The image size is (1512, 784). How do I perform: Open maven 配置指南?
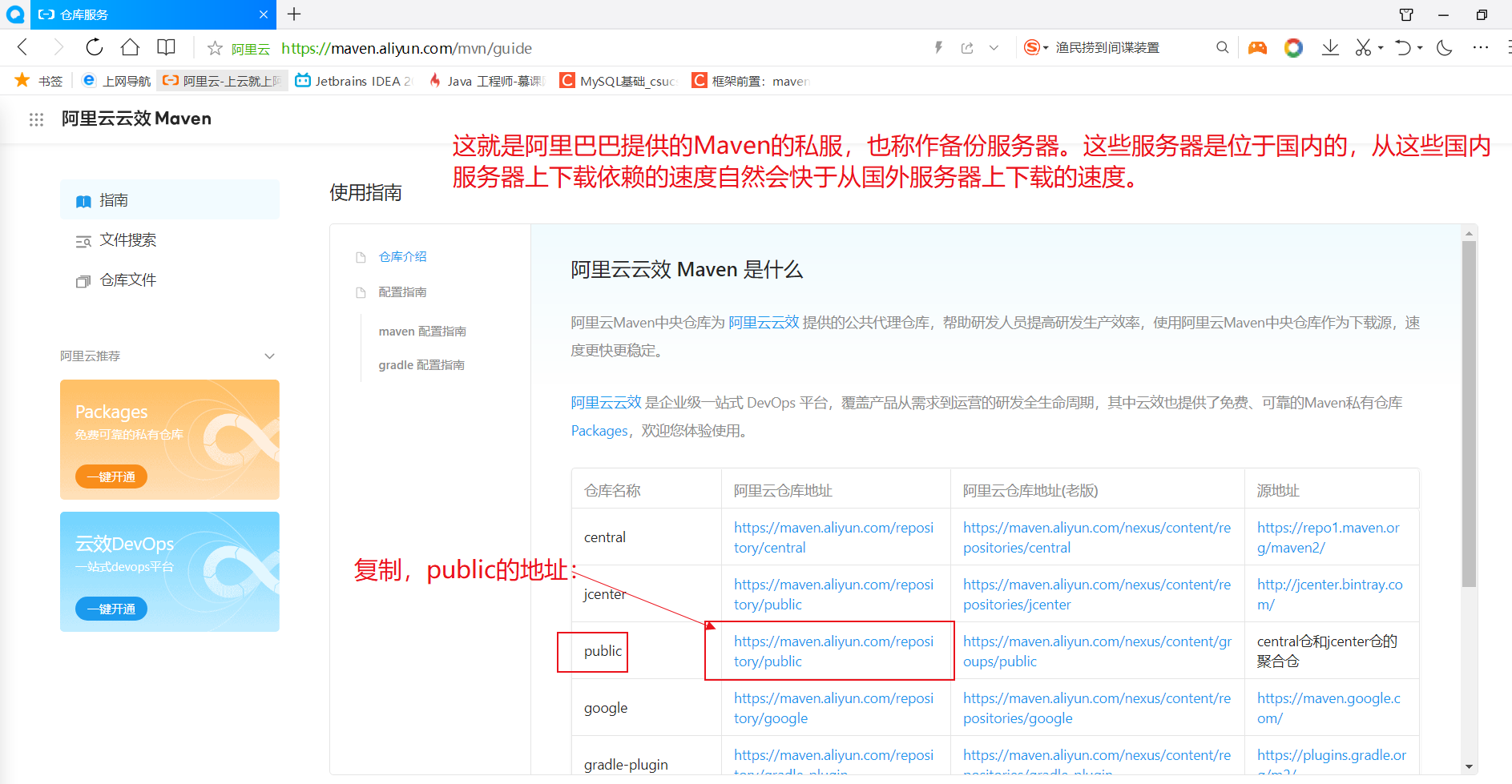422,332
